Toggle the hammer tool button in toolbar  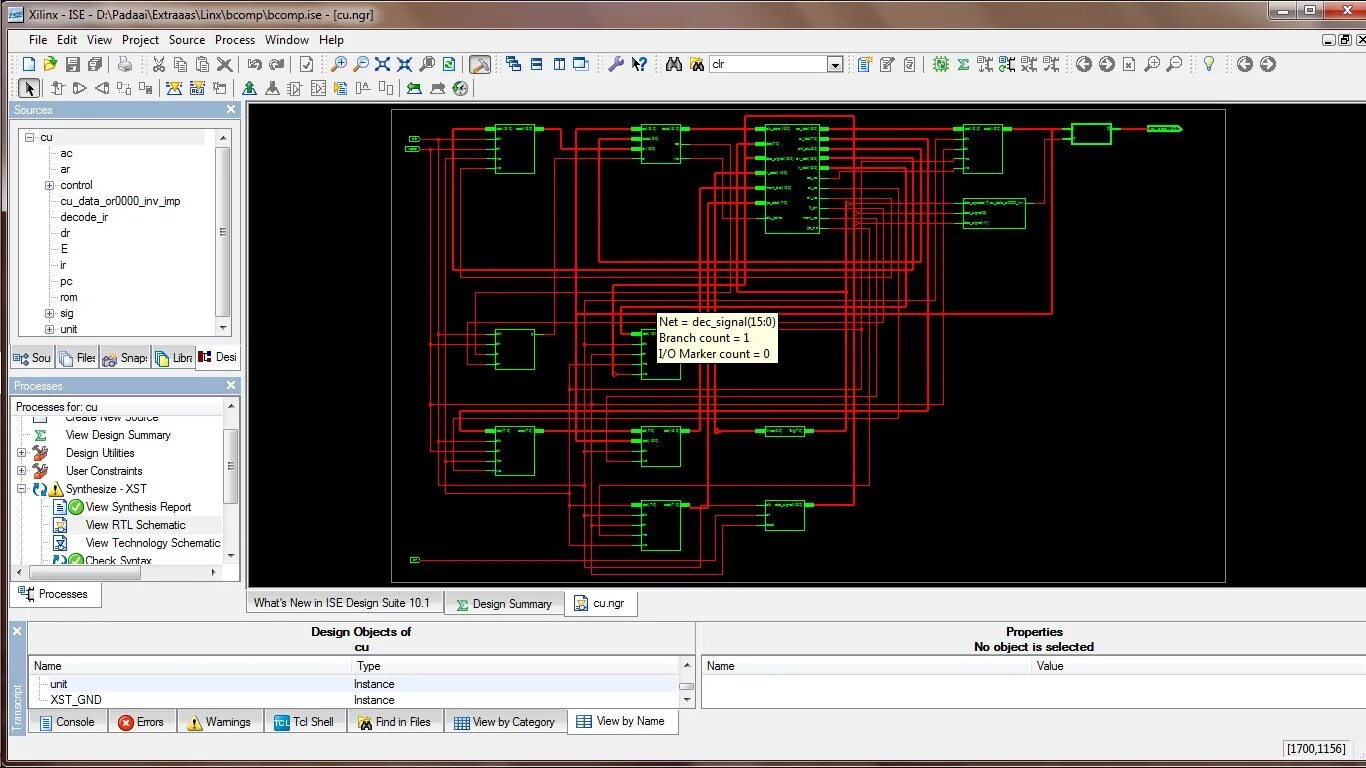click(480, 64)
